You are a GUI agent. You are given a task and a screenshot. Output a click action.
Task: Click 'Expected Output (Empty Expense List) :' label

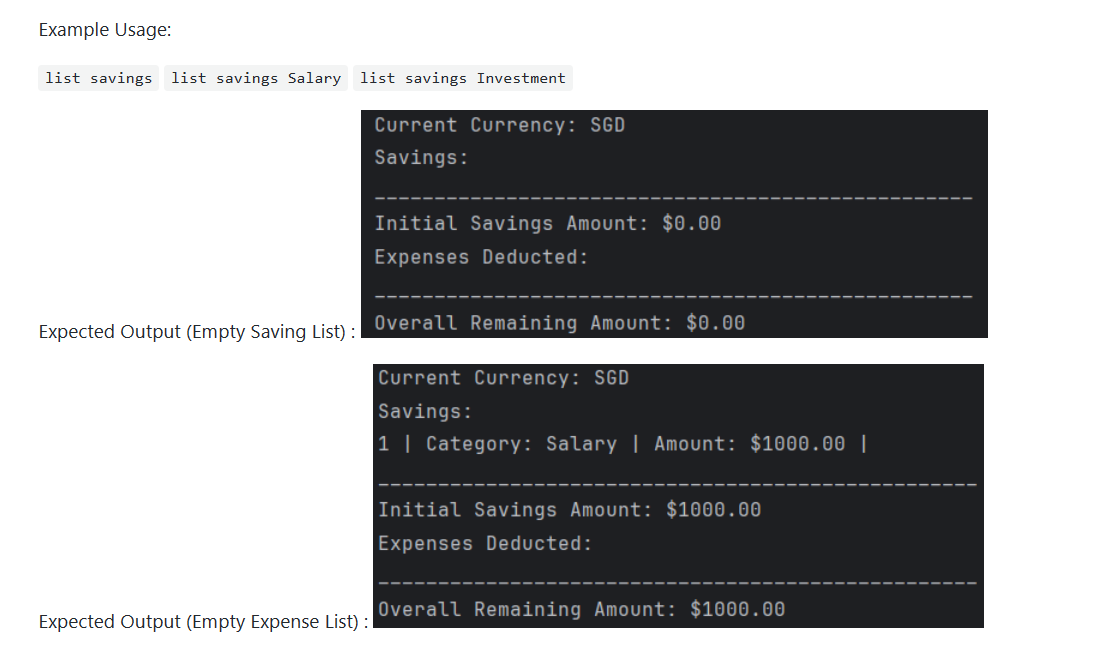click(203, 622)
